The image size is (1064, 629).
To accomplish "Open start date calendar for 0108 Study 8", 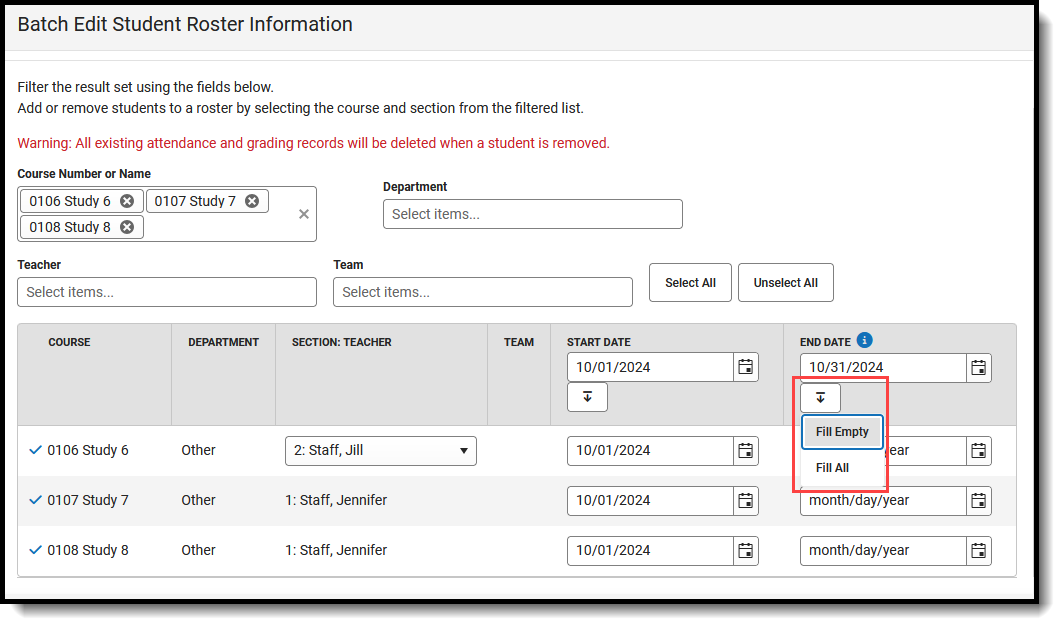I will point(746,551).
